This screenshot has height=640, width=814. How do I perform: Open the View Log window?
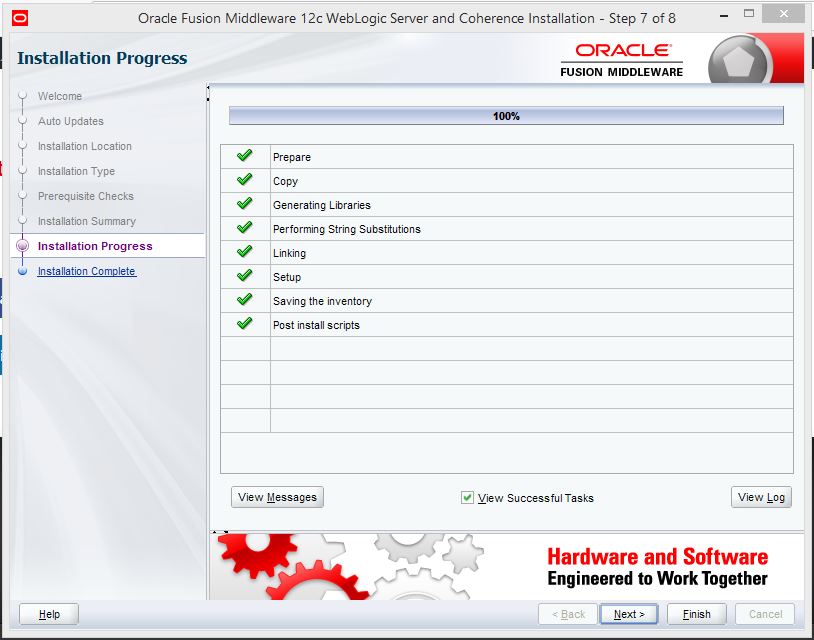pyautogui.click(x=761, y=497)
